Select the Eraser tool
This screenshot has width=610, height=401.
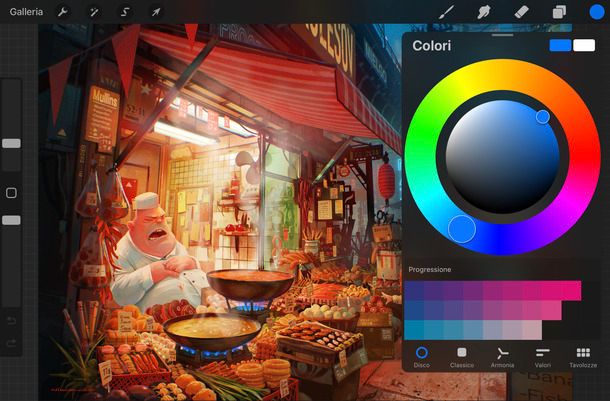tap(521, 12)
